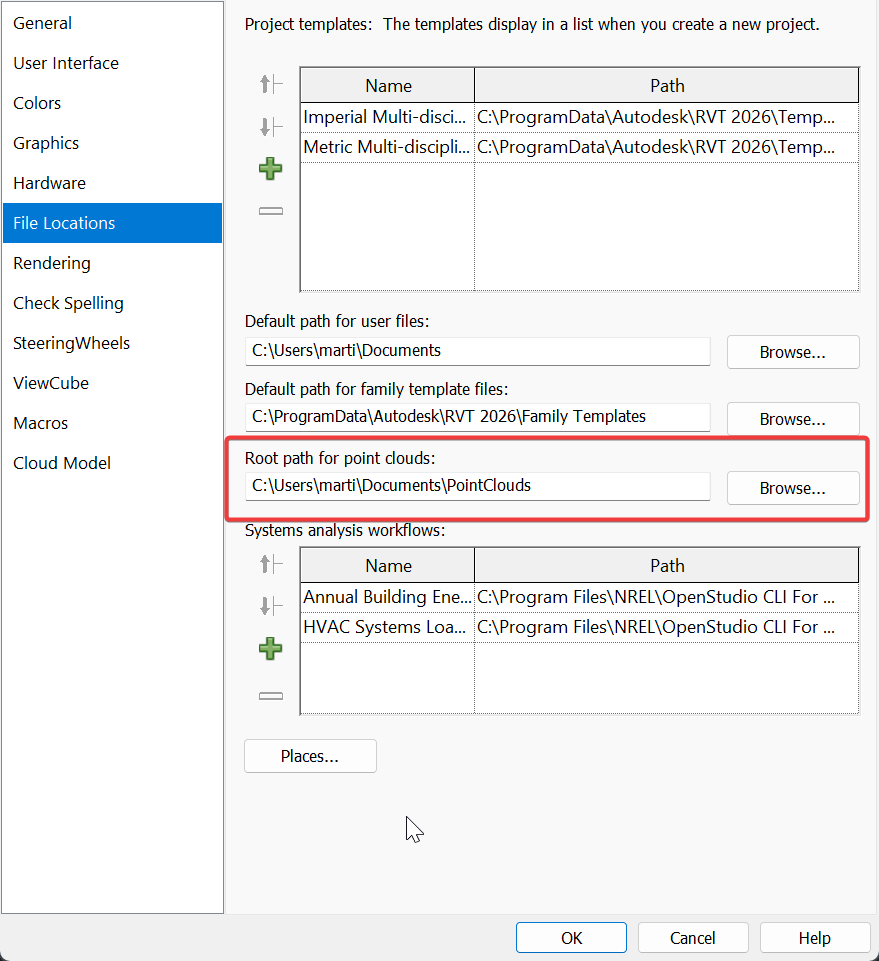Move project template up in list

click(270, 84)
